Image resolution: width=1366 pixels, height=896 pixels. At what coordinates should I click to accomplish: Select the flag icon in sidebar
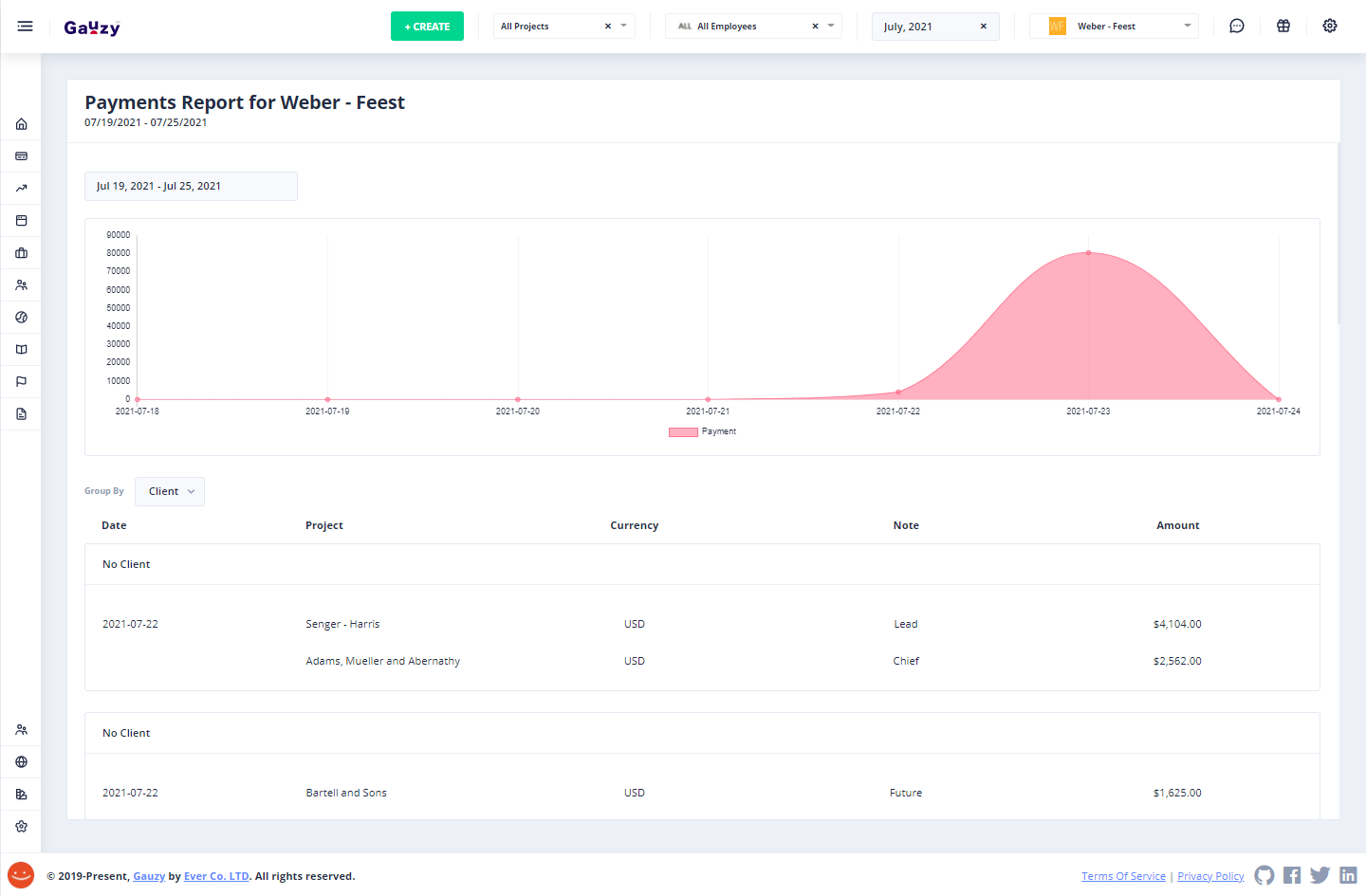pos(21,382)
